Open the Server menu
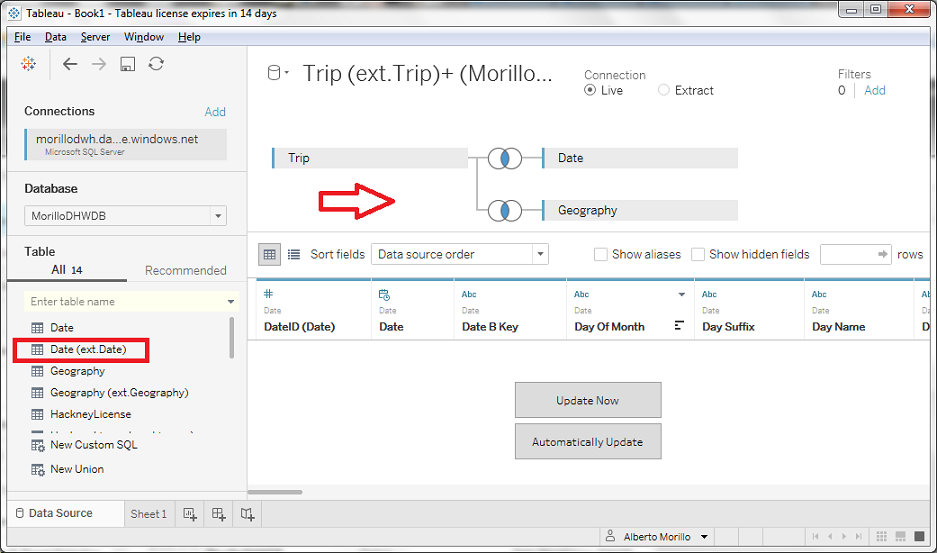The width and height of the screenshot is (937, 553). 95,37
